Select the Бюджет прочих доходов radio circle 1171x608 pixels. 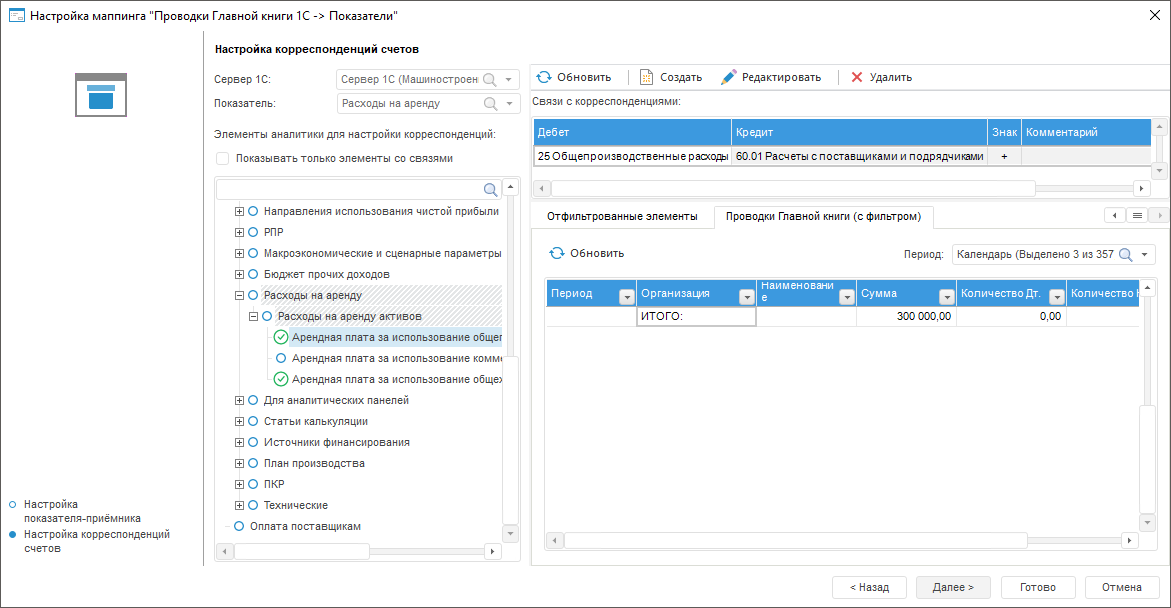[253, 274]
